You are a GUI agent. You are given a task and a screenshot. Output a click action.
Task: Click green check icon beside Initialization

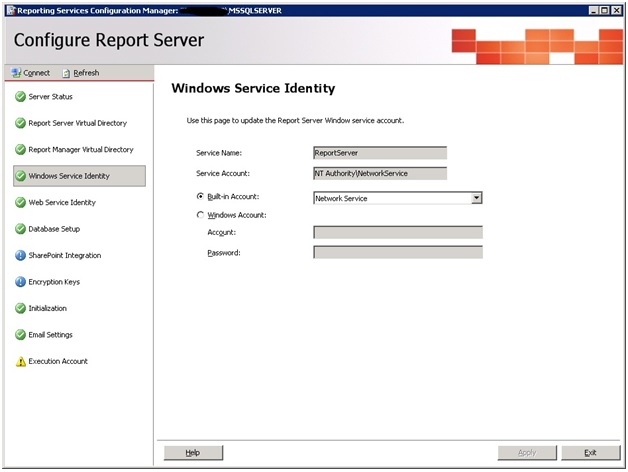20,308
